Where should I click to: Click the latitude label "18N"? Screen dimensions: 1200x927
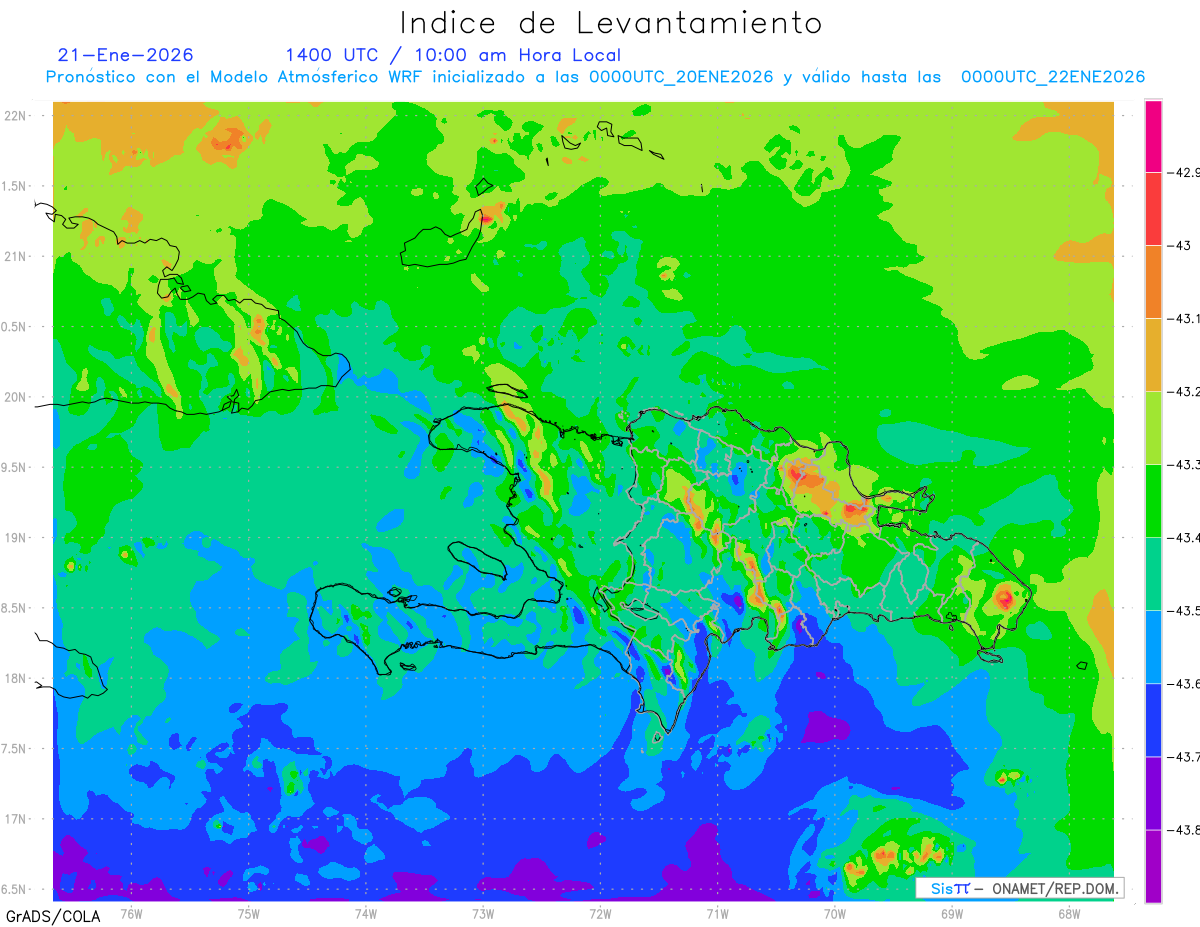click(x=14, y=679)
